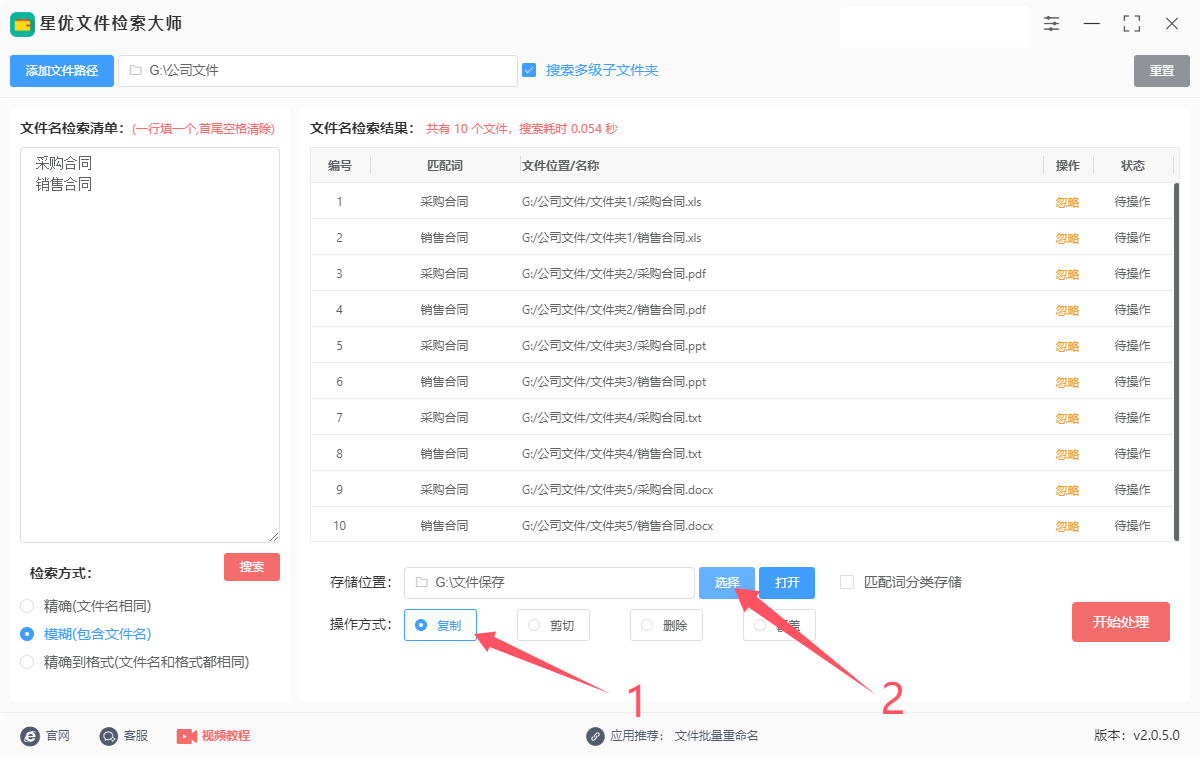Click Open (打开) storage folder button
The width and height of the screenshot is (1200, 760).
pyautogui.click(x=787, y=583)
